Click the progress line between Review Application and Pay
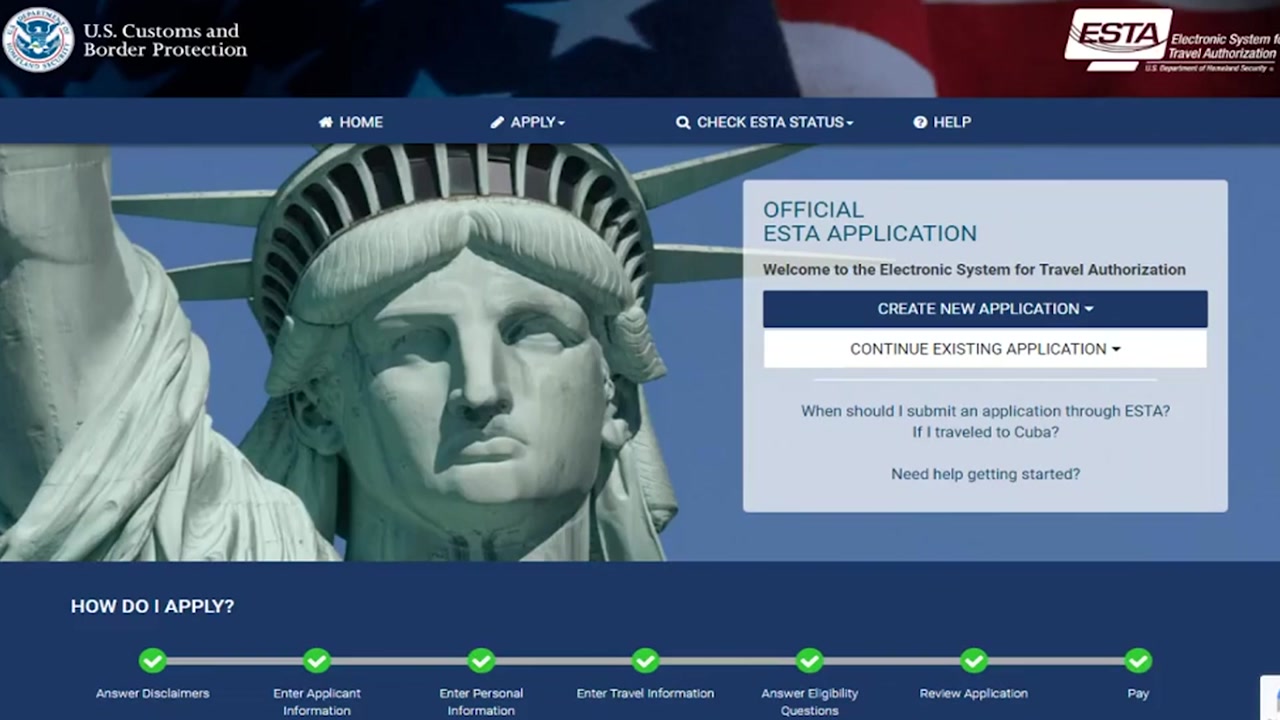The image size is (1280, 720). (1056, 661)
